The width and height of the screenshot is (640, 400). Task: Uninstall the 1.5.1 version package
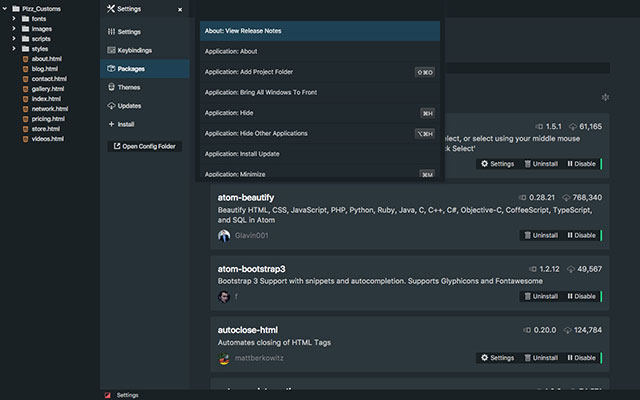click(541, 164)
